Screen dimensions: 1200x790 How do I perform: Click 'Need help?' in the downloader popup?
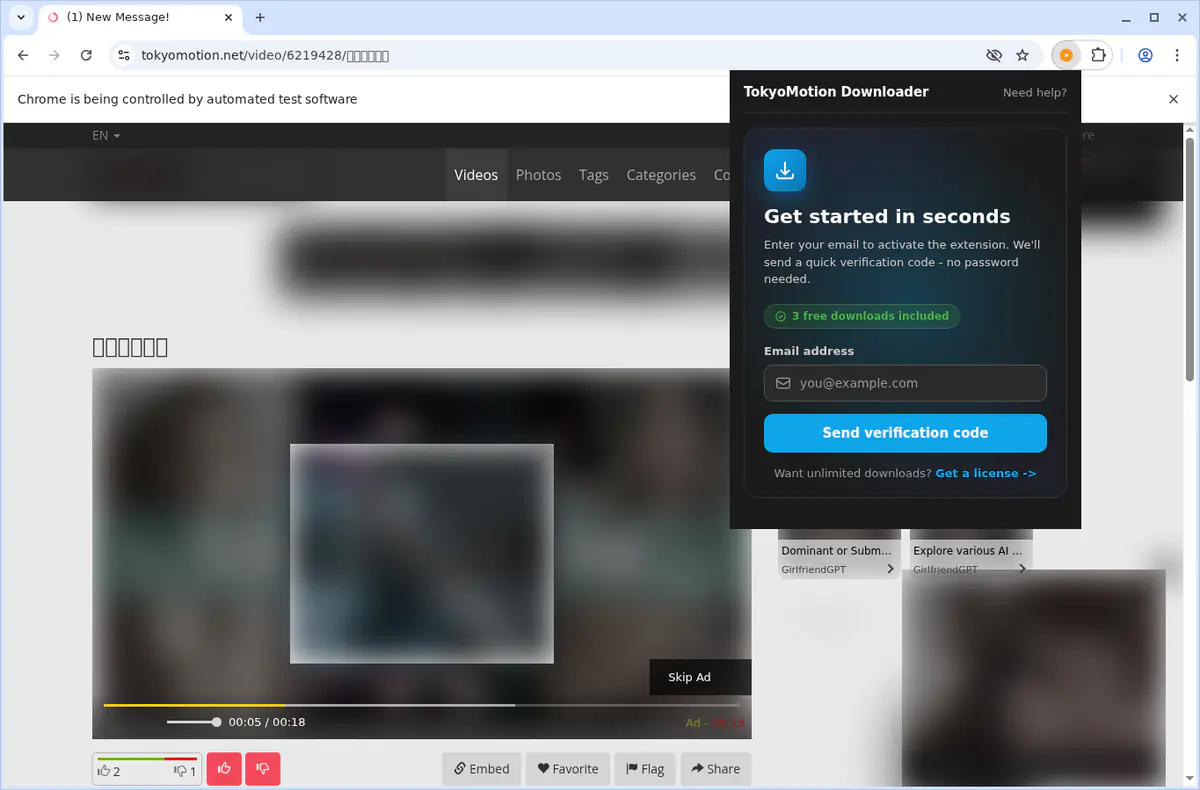(x=1034, y=92)
